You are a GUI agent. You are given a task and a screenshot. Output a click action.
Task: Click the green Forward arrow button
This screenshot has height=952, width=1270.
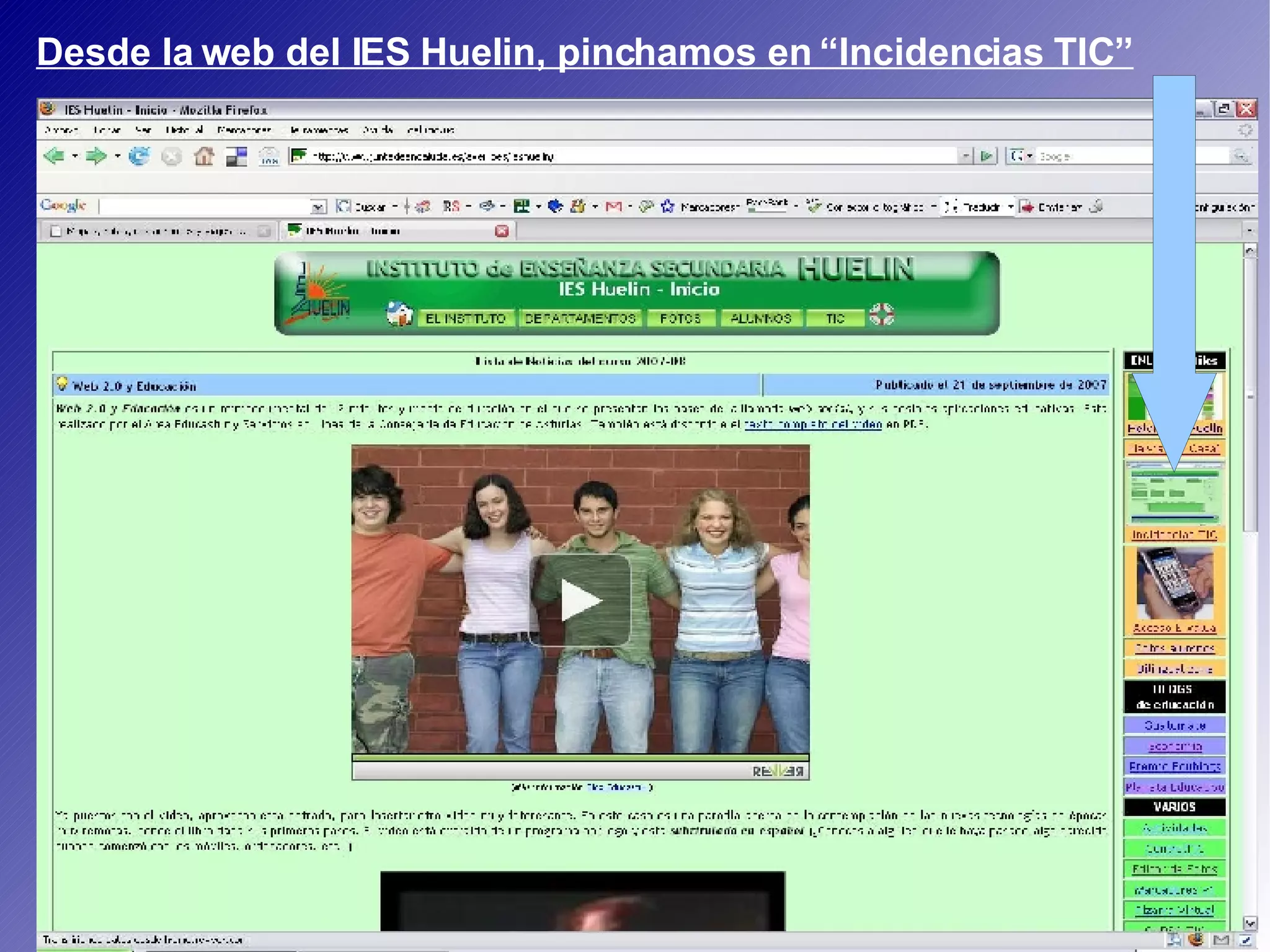coord(95,156)
